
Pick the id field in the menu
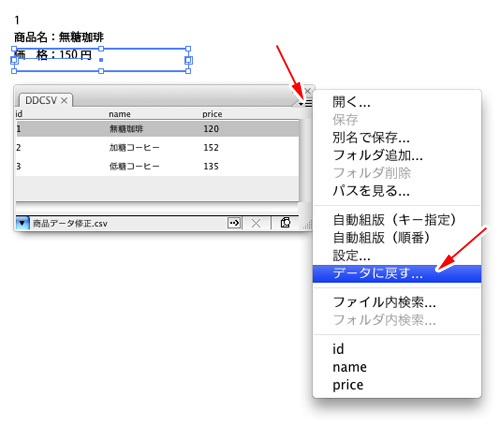(338, 349)
